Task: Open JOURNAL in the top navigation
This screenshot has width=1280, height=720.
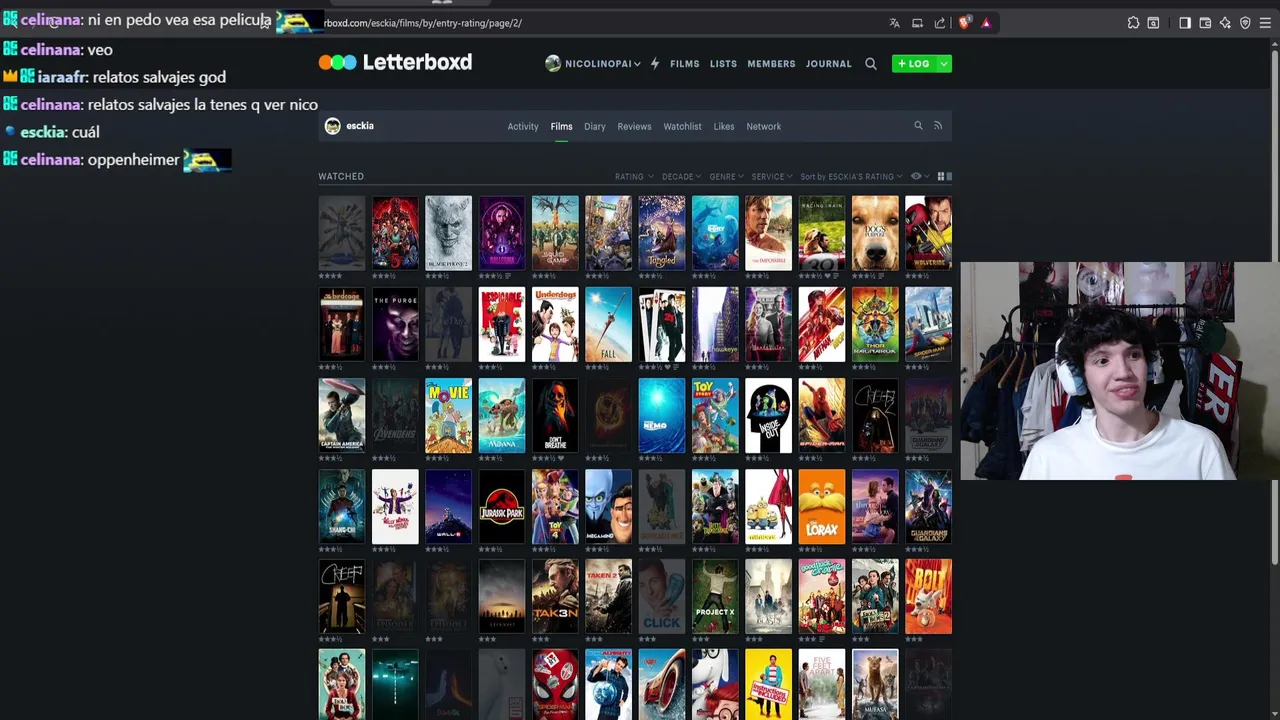Action: 829,63
